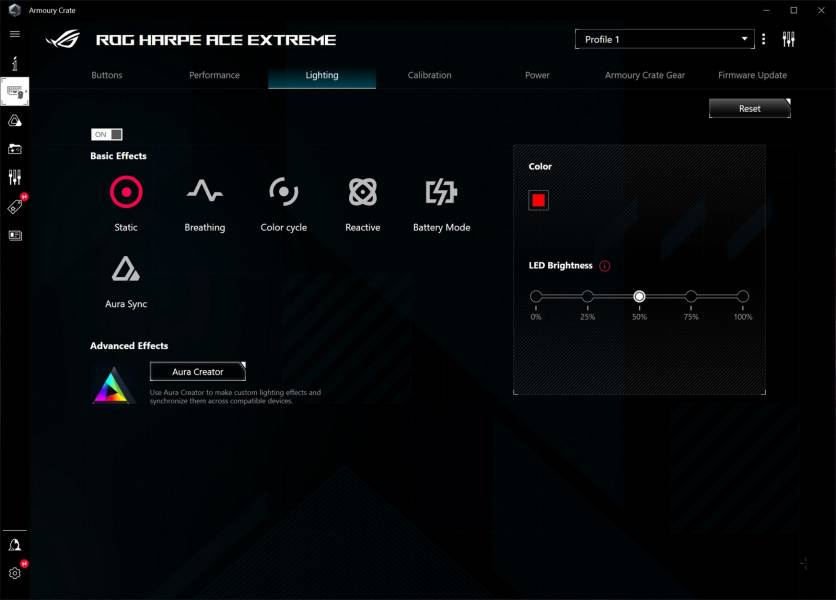Select the Reactive lighting effect
This screenshot has width=836, height=600.
point(363,204)
